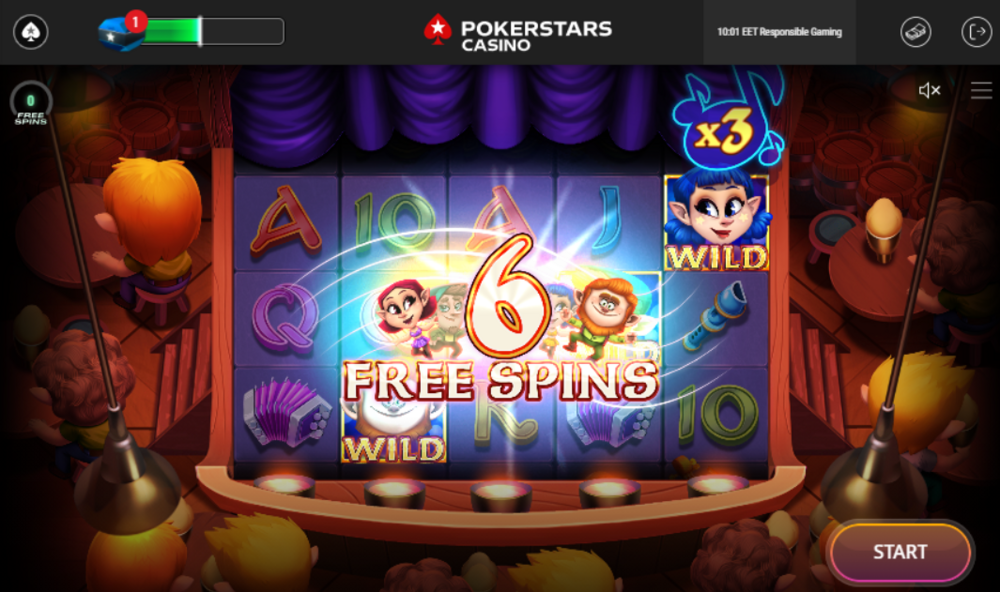
Task: Click the free spins counter icon
Action: click(x=30, y=103)
